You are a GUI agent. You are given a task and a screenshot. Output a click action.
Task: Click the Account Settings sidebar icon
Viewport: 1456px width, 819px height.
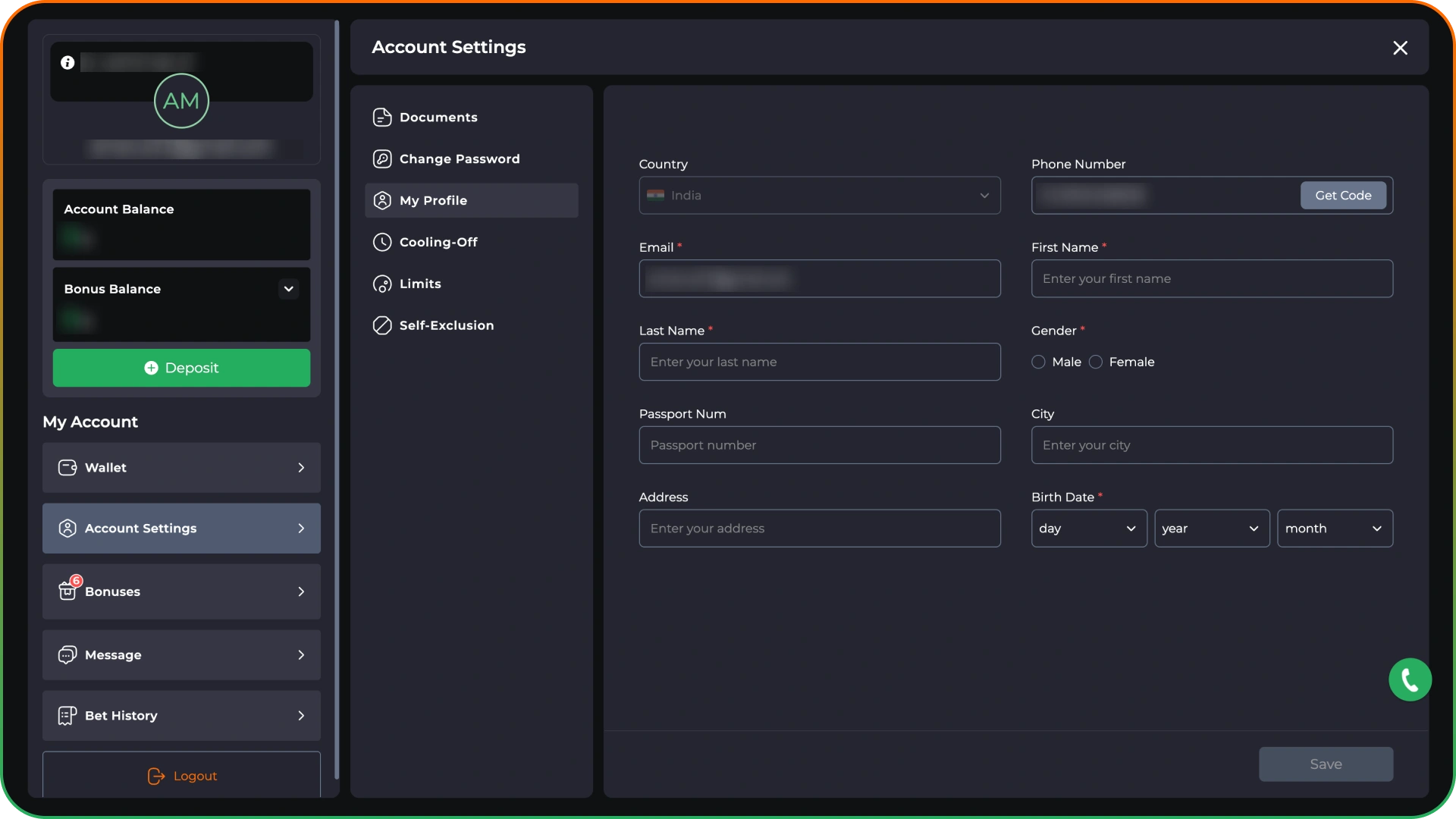tap(67, 529)
